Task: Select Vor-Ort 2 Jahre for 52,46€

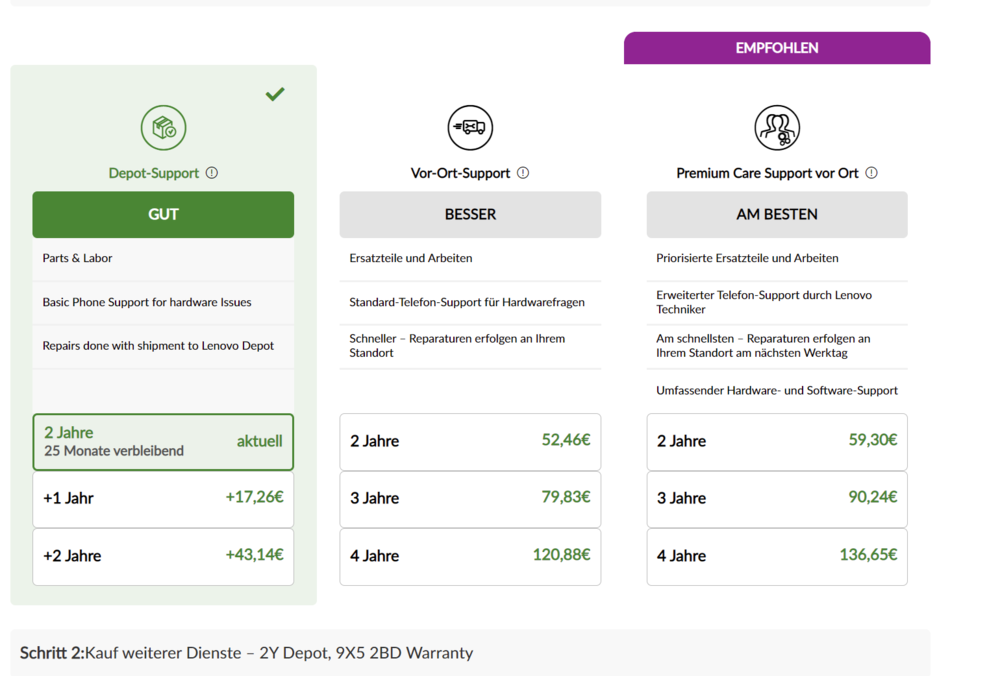Action: coord(470,441)
